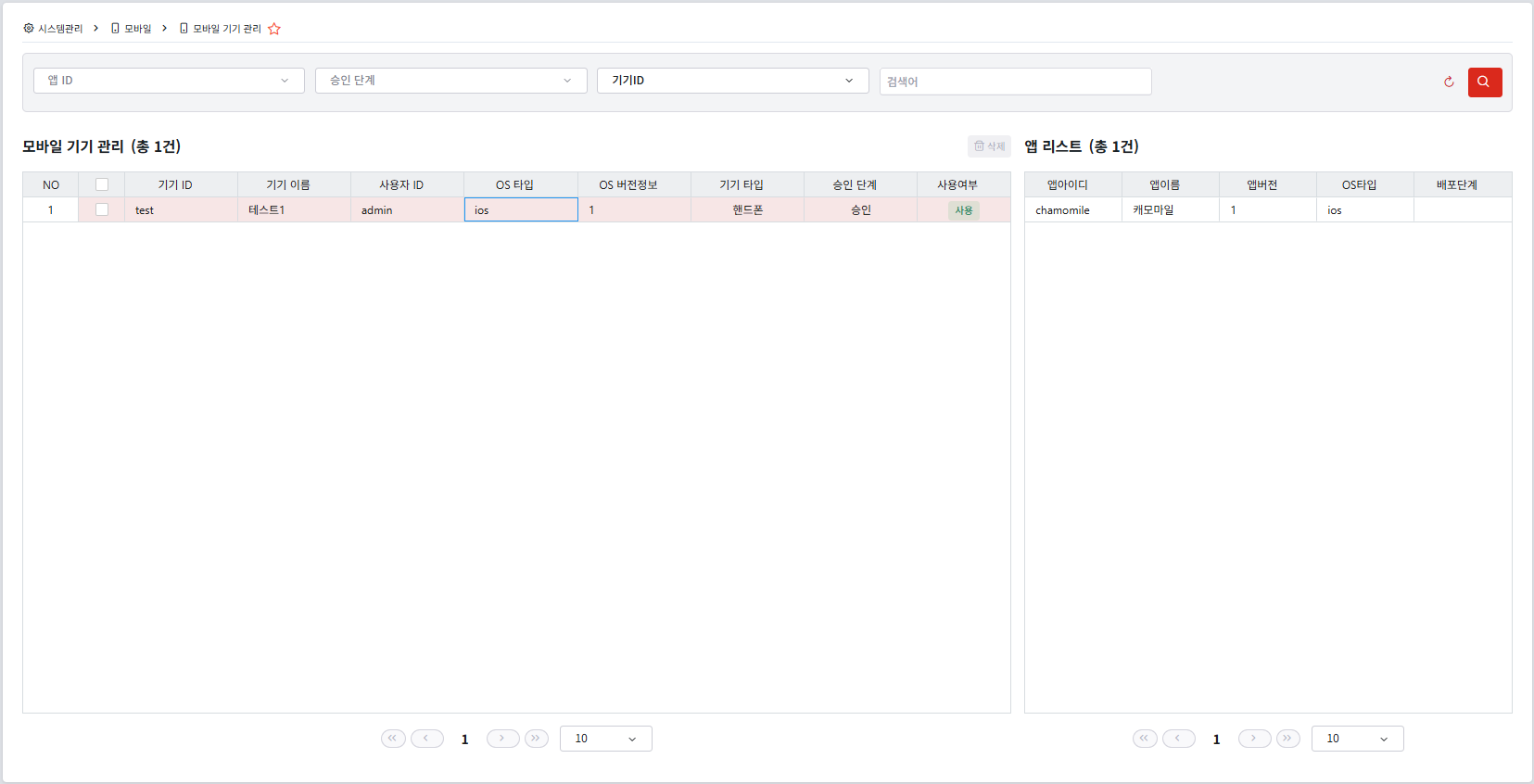This screenshot has height=784, width=1534.
Task: Click the 검색어 search input field
Action: pos(1015,82)
